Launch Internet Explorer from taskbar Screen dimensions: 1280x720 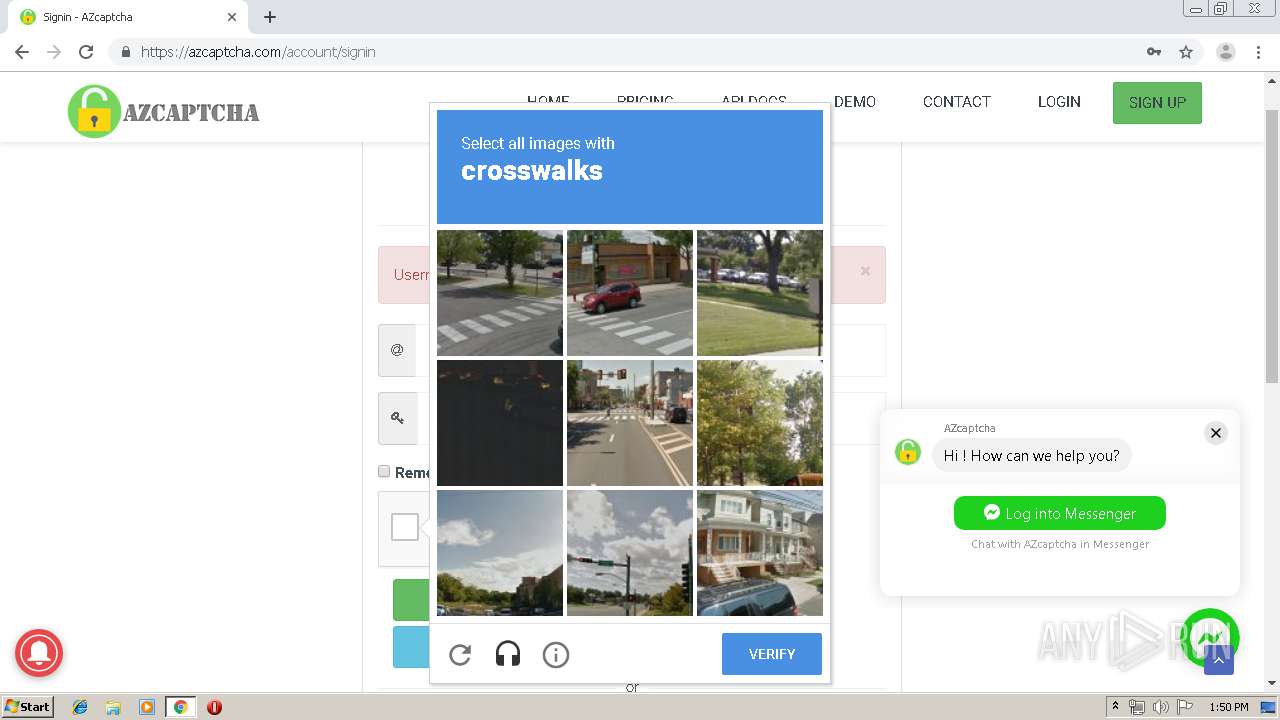(80, 707)
